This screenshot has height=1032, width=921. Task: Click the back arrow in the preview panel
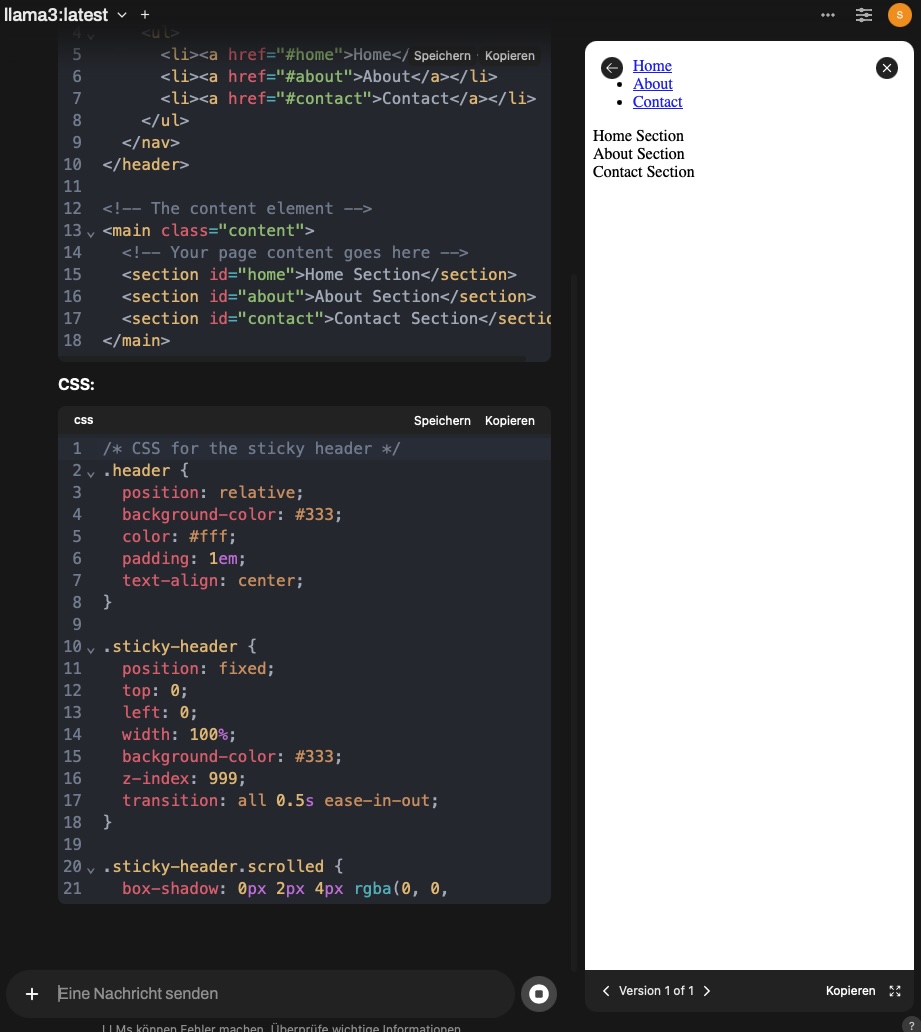[612, 67]
